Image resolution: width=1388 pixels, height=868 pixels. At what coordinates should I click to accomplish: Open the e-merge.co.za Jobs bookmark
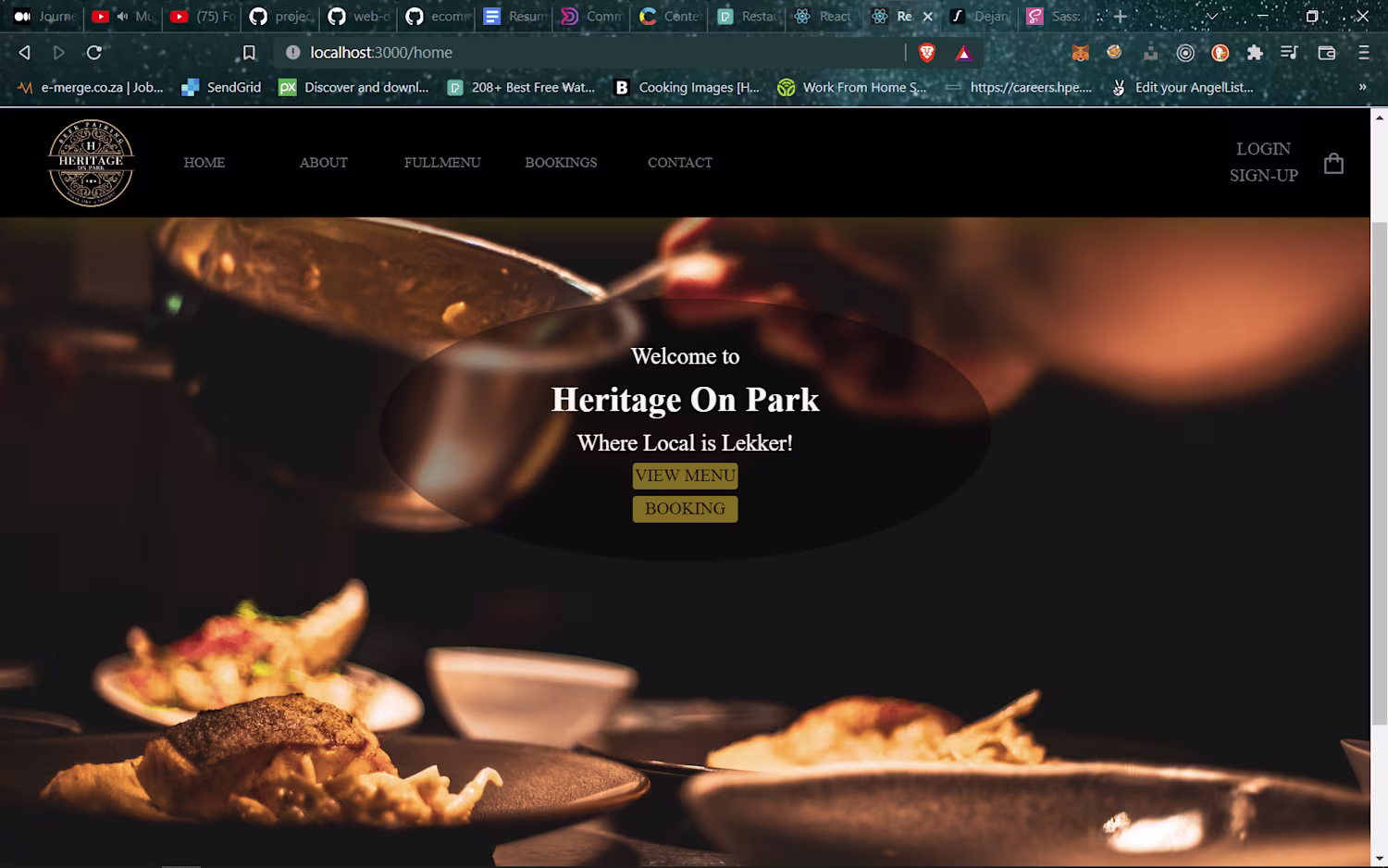[91, 87]
